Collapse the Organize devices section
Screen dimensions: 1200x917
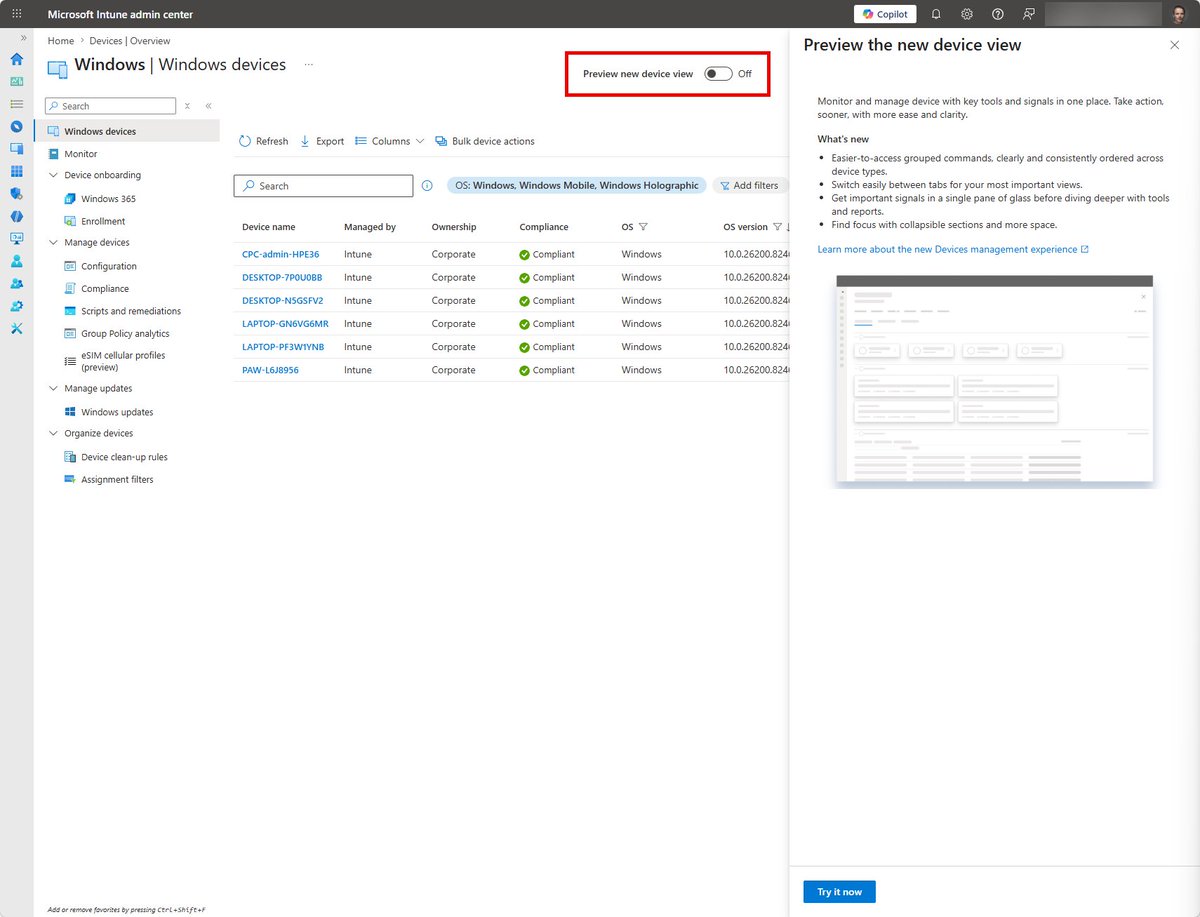(x=54, y=434)
